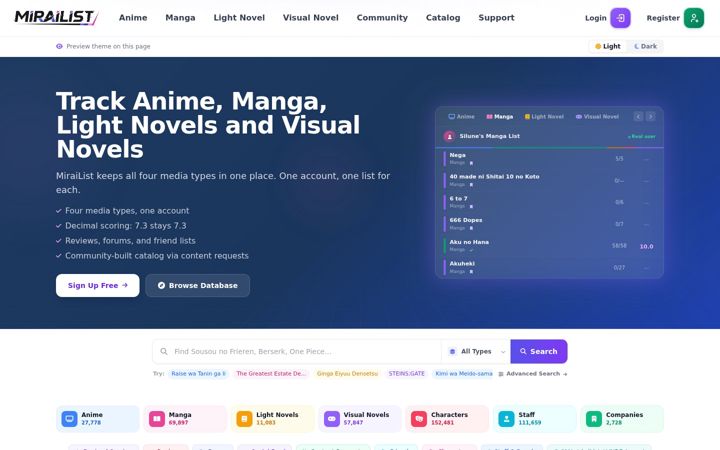Image resolution: width=720 pixels, height=450 pixels.
Task: Open the Support navigation menu
Action: pyautogui.click(x=496, y=18)
